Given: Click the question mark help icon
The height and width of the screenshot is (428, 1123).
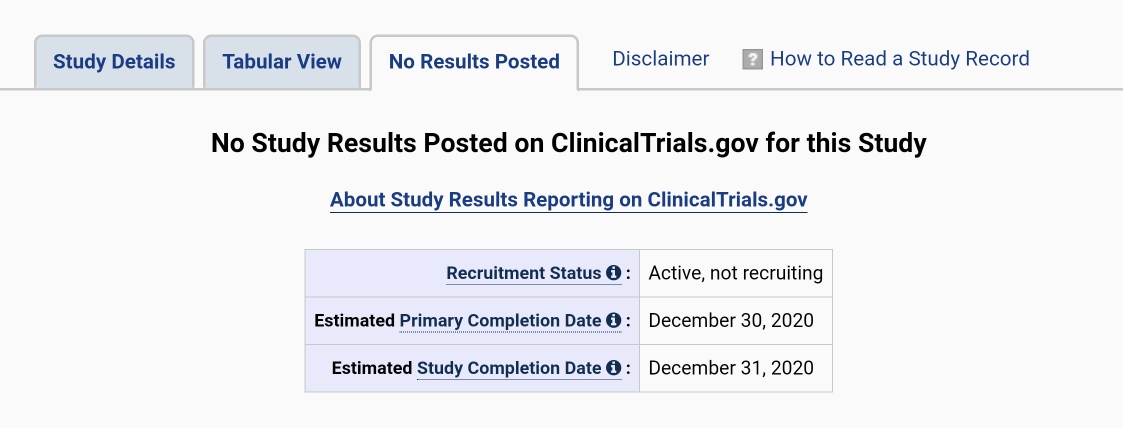Looking at the screenshot, I should coord(753,60).
